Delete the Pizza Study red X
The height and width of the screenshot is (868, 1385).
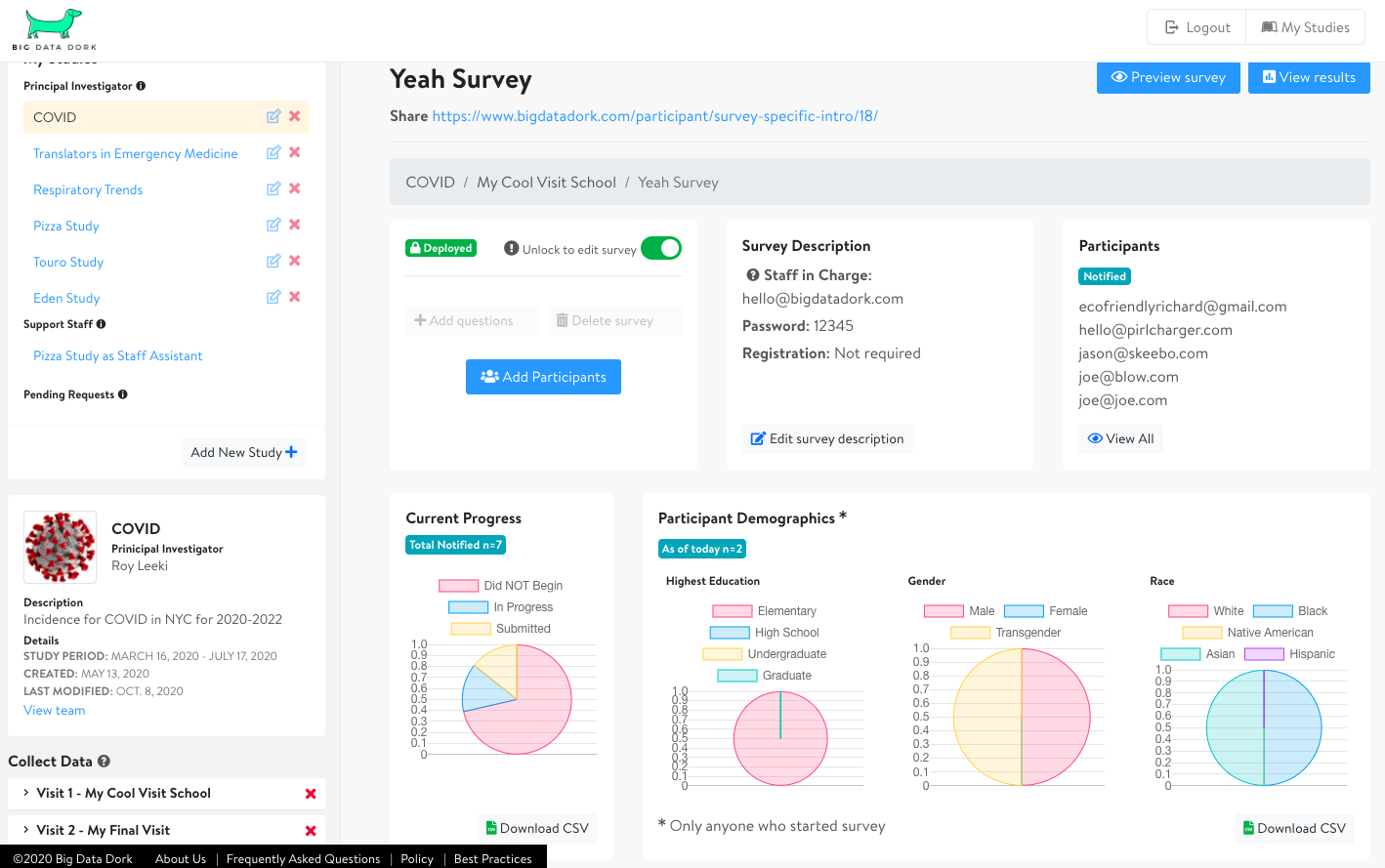pos(295,225)
